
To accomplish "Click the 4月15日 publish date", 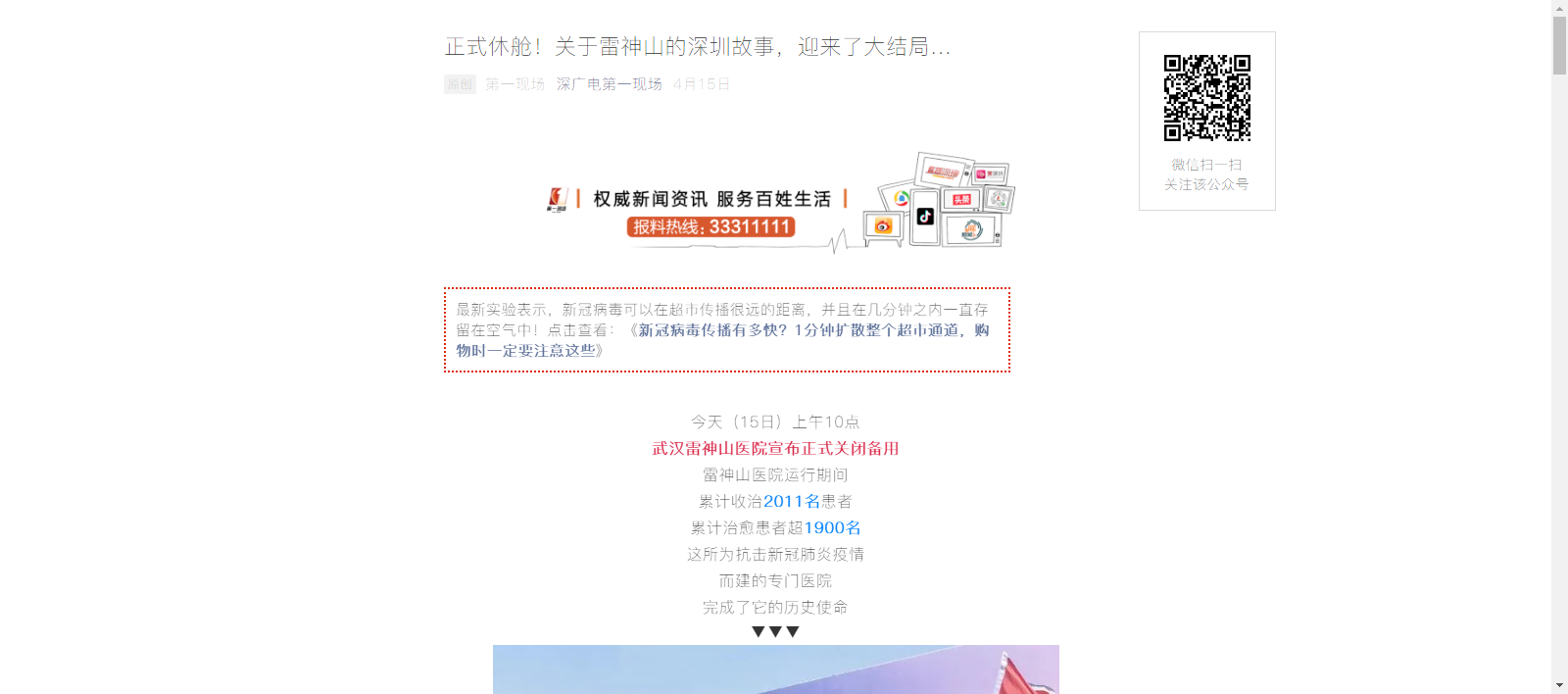I will pyautogui.click(x=702, y=84).
